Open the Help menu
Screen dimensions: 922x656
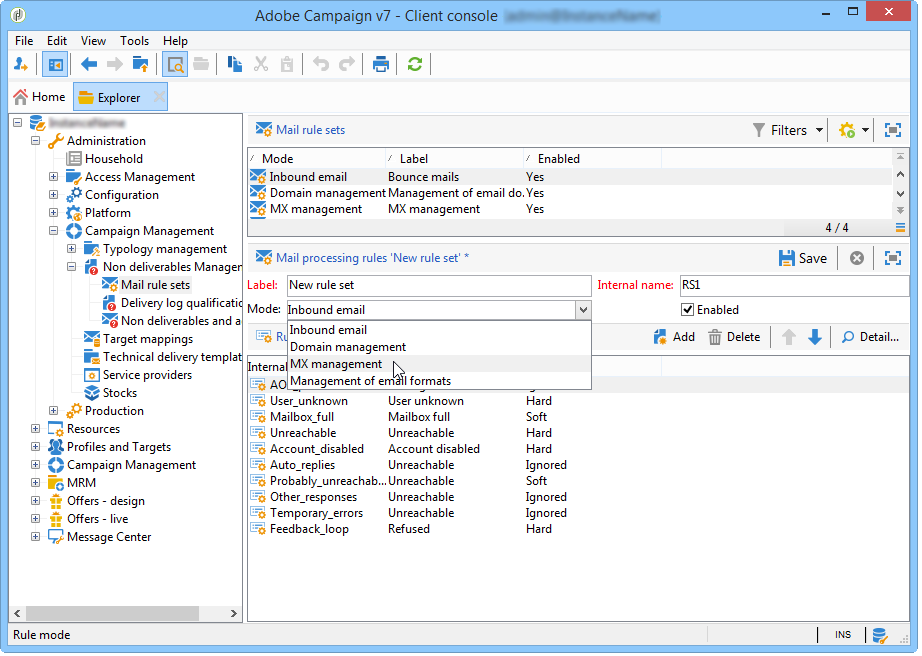click(175, 41)
